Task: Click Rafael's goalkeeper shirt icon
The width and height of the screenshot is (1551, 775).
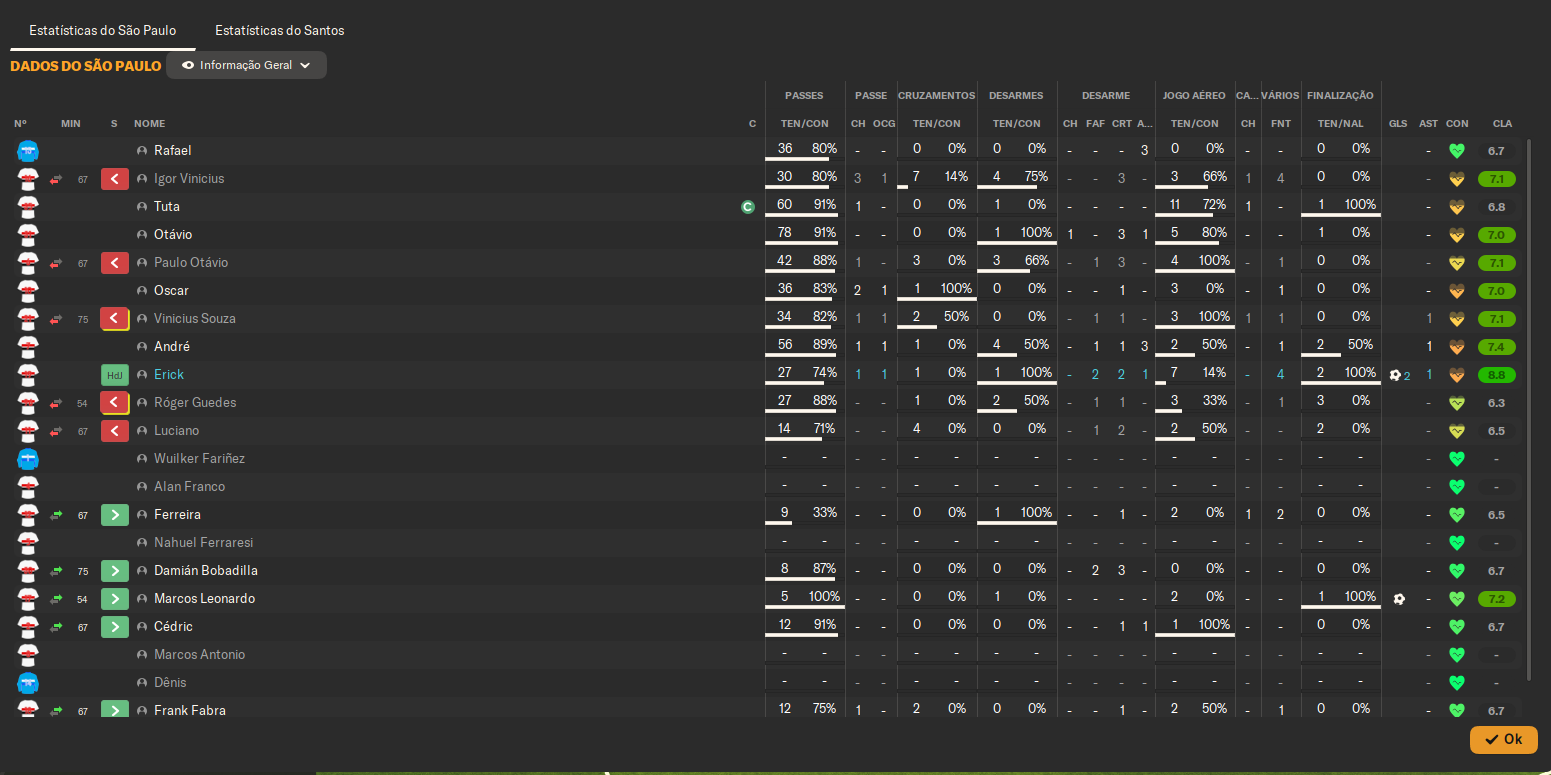Action: [x=28, y=151]
